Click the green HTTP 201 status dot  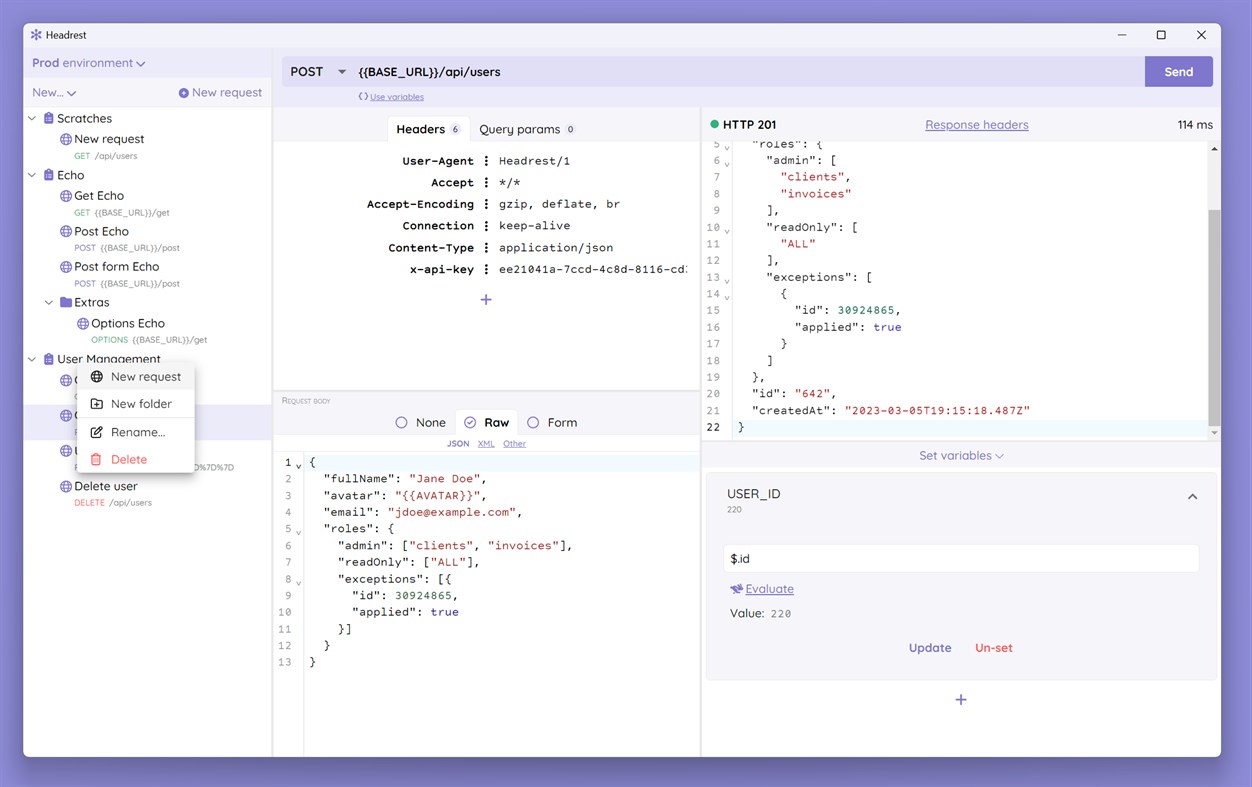(x=714, y=125)
